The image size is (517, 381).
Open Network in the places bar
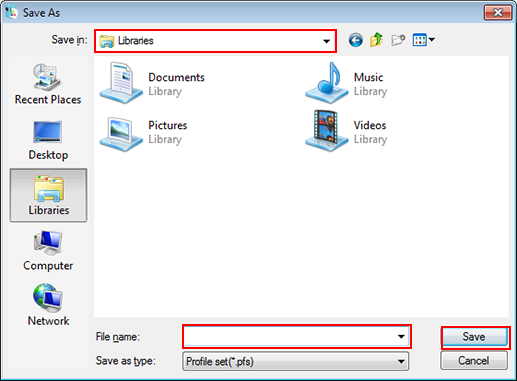tap(48, 305)
